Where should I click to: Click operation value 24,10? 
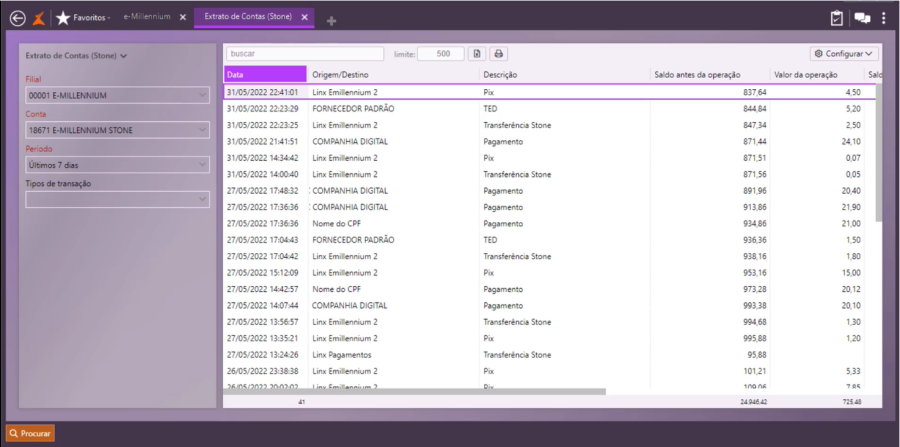click(x=851, y=141)
